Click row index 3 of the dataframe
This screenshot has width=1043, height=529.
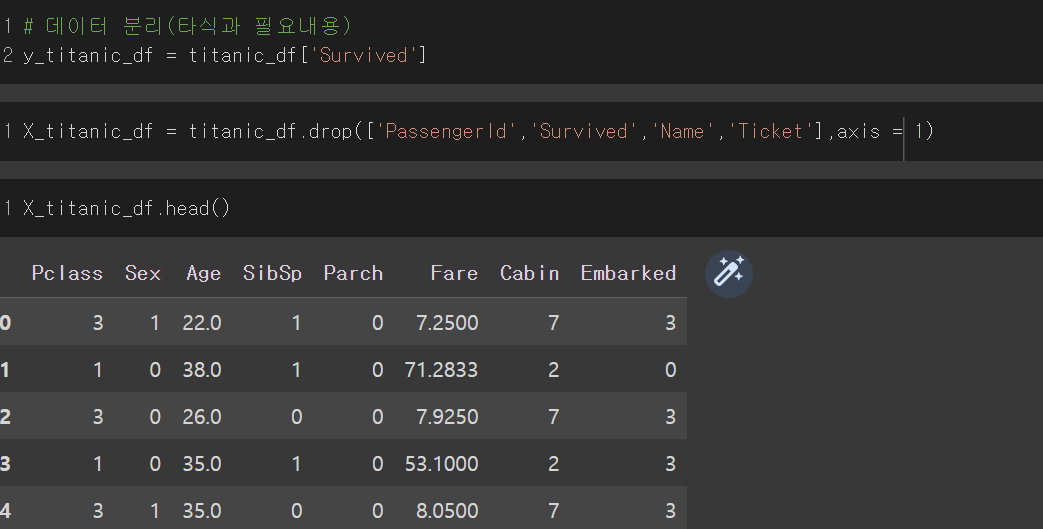click(x=5, y=464)
